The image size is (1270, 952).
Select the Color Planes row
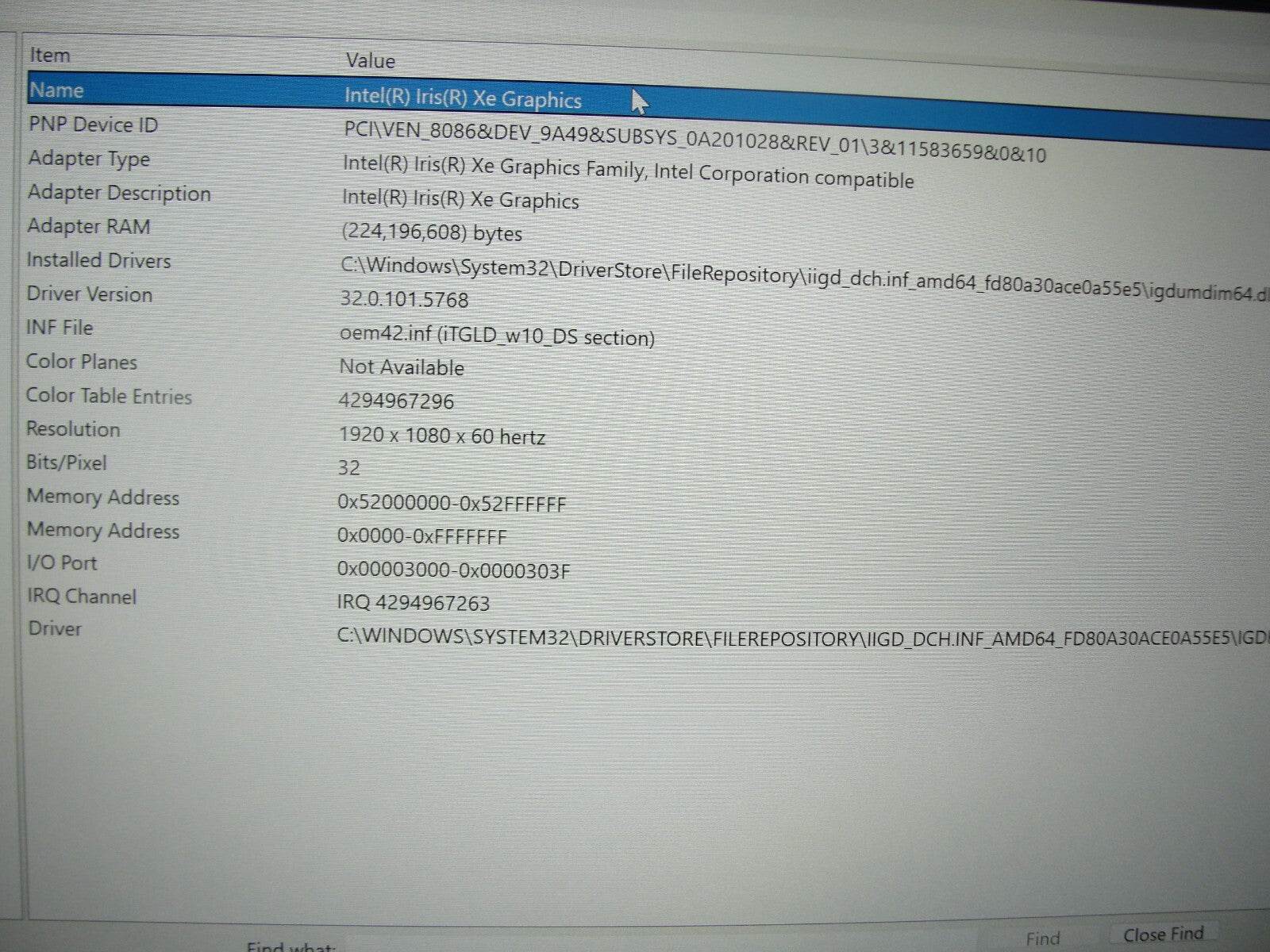point(317,363)
